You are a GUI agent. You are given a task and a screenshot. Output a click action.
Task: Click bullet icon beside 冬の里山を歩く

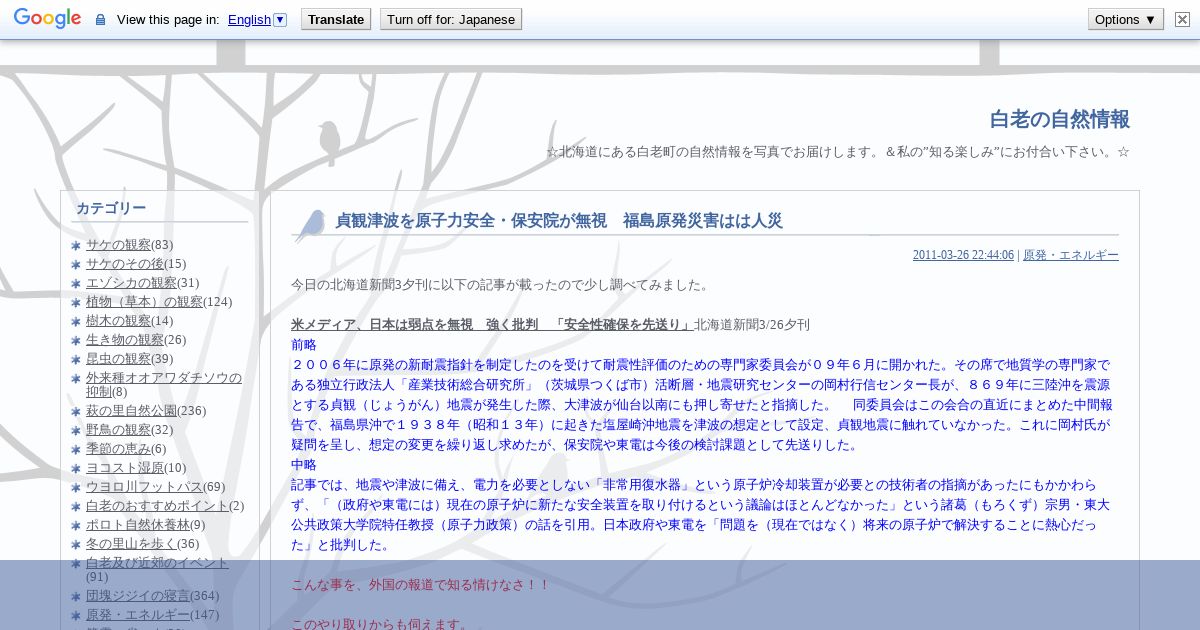click(x=77, y=545)
